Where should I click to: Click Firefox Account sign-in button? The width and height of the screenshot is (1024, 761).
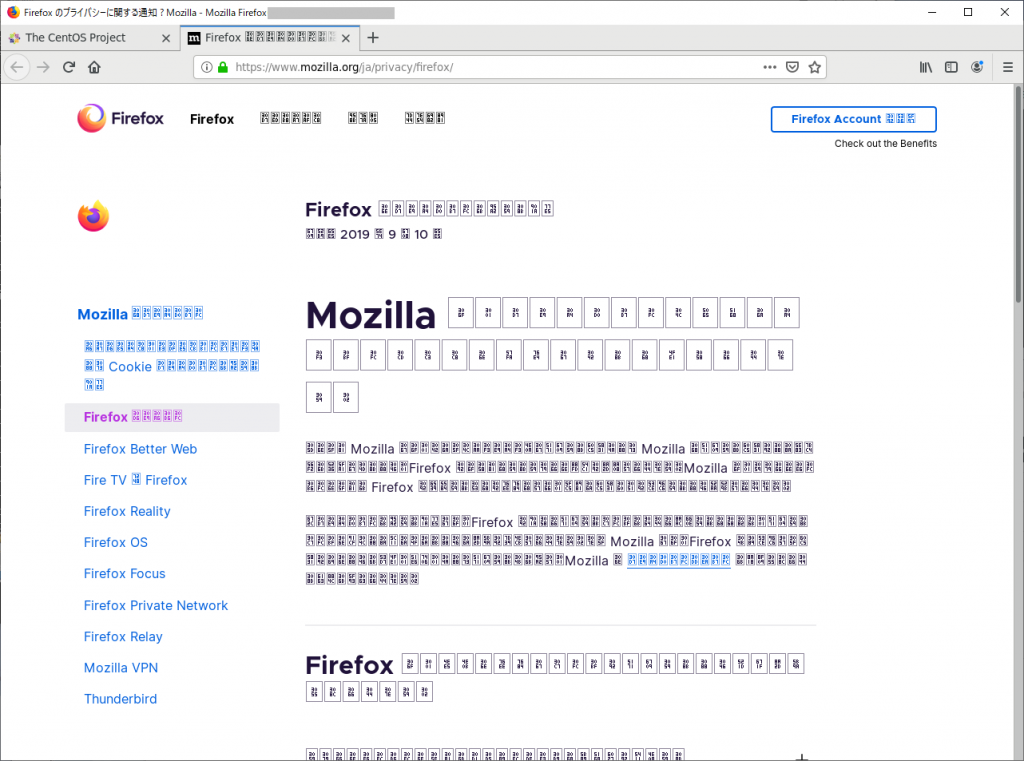(x=854, y=119)
